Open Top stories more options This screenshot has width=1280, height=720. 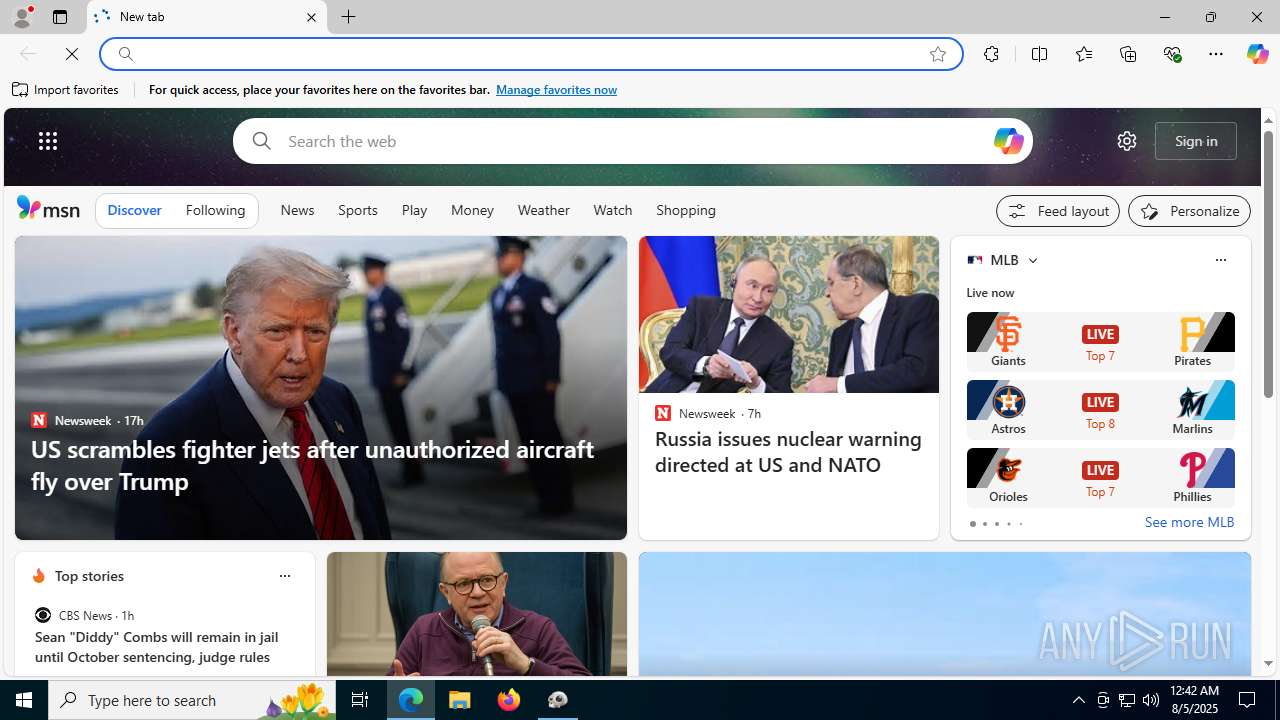[x=284, y=576]
